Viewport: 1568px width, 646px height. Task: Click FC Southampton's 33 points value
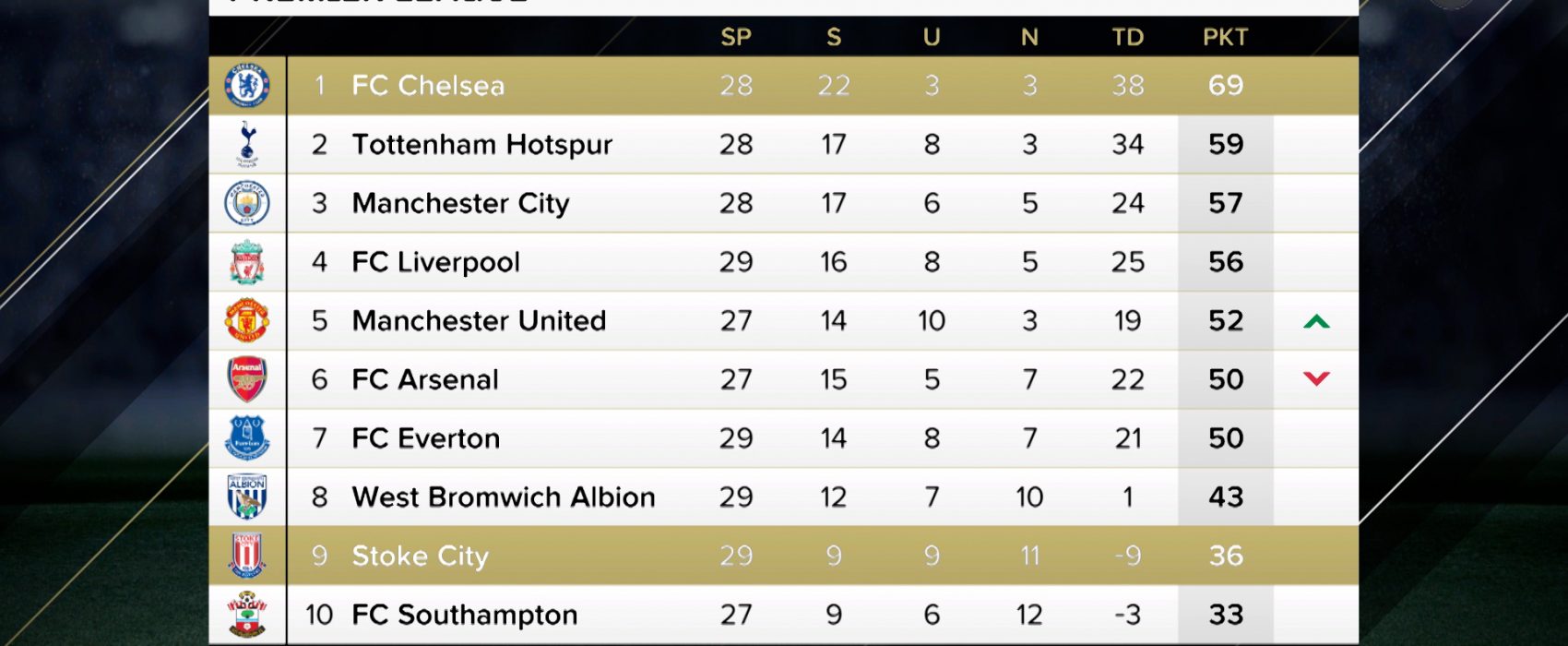pyautogui.click(x=1226, y=615)
